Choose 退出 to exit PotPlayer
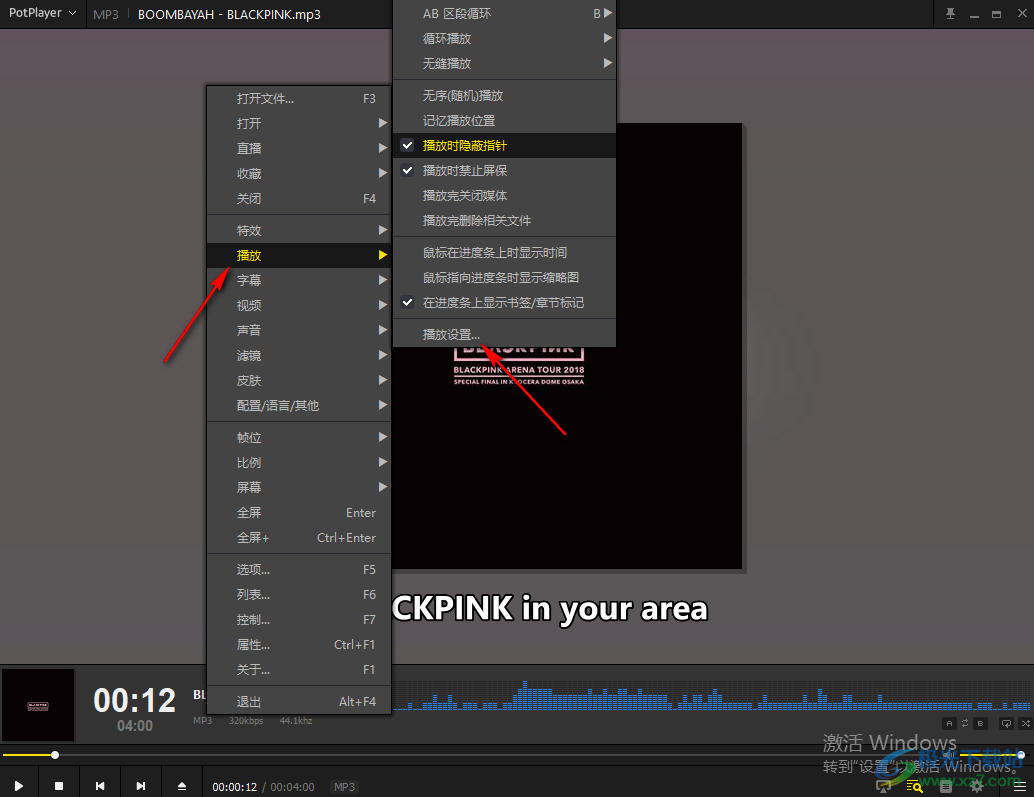1034x797 pixels. pos(299,701)
